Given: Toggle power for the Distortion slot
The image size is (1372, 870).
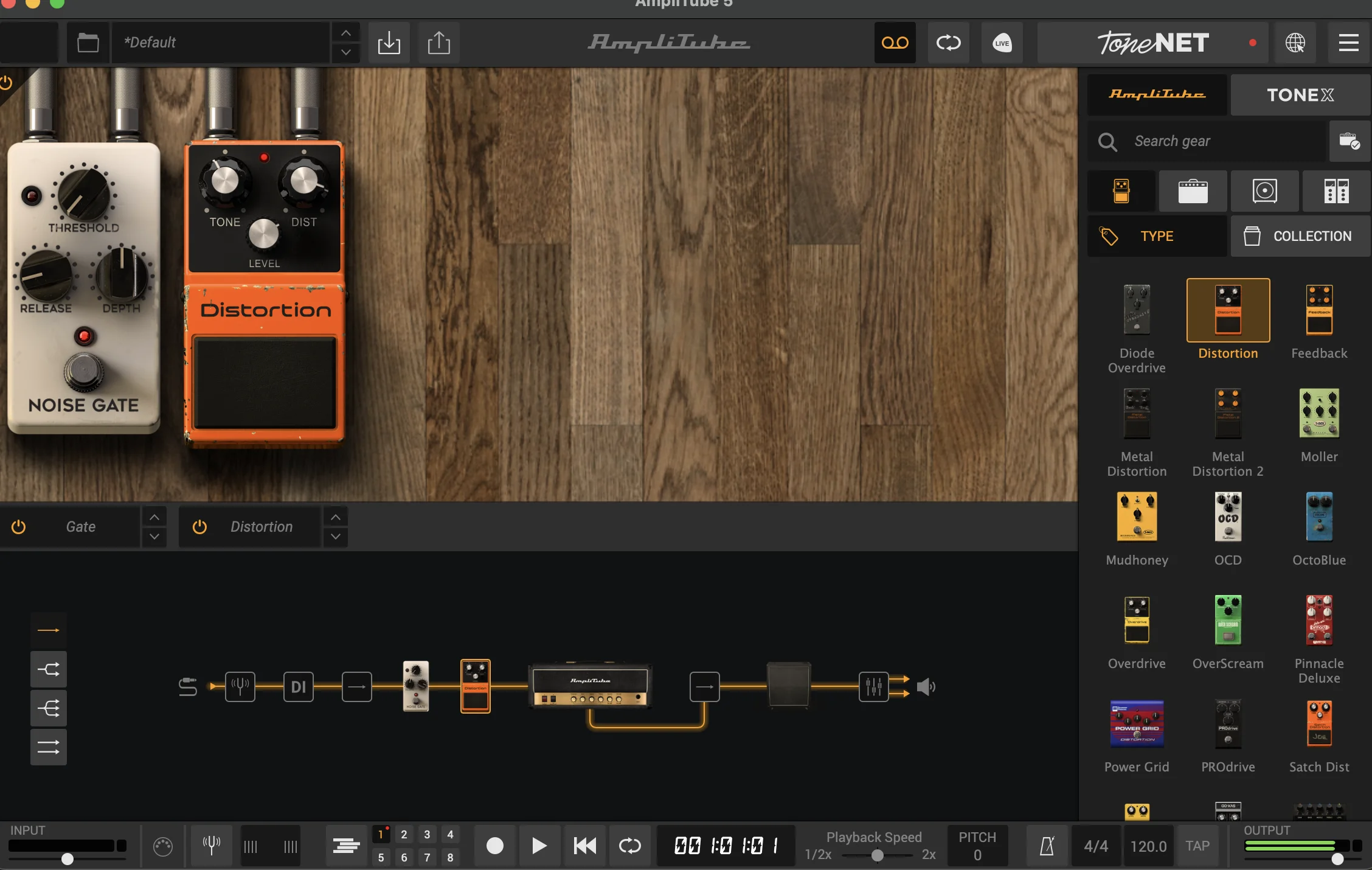Looking at the screenshot, I should click(x=199, y=527).
